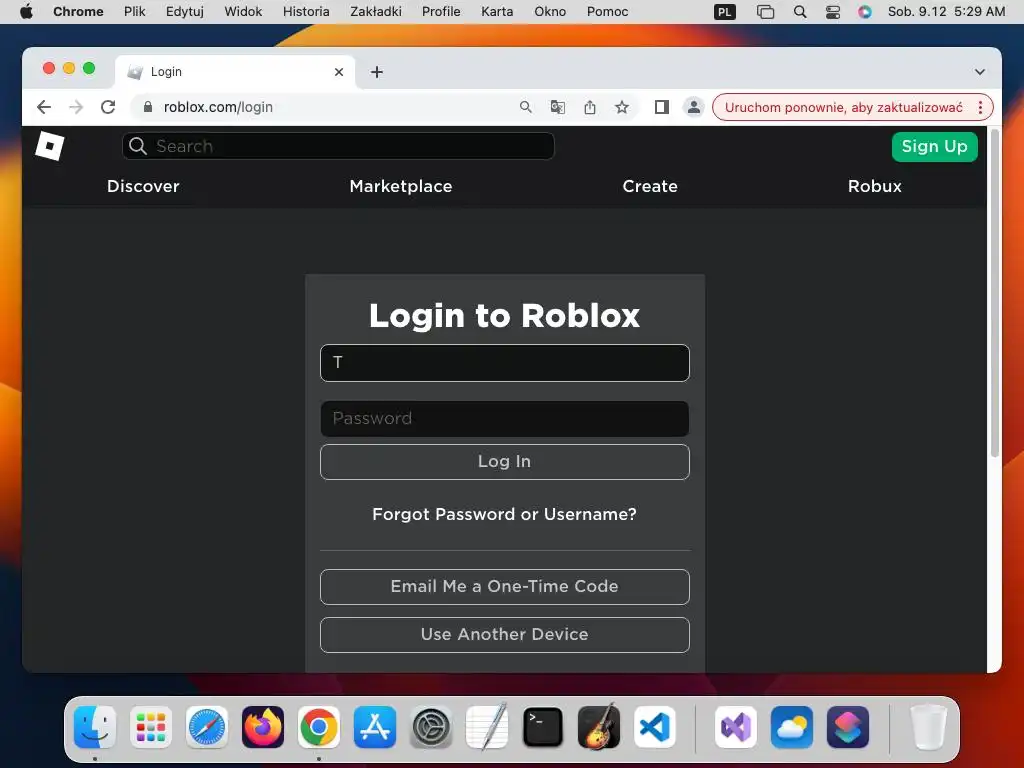Reload the Roblox login page
The width and height of the screenshot is (1024, 768).
click(x=108, y=107)
